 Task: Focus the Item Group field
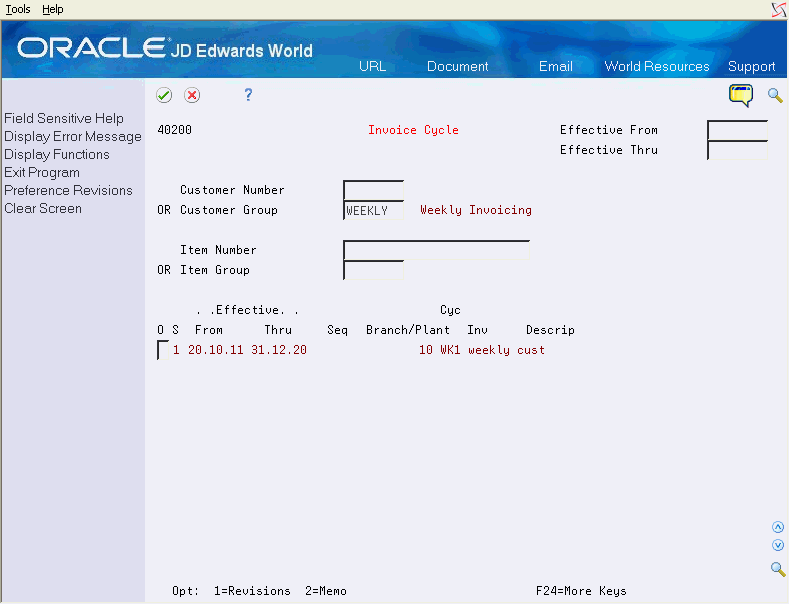pyautogui.click(x=373, y=270)
